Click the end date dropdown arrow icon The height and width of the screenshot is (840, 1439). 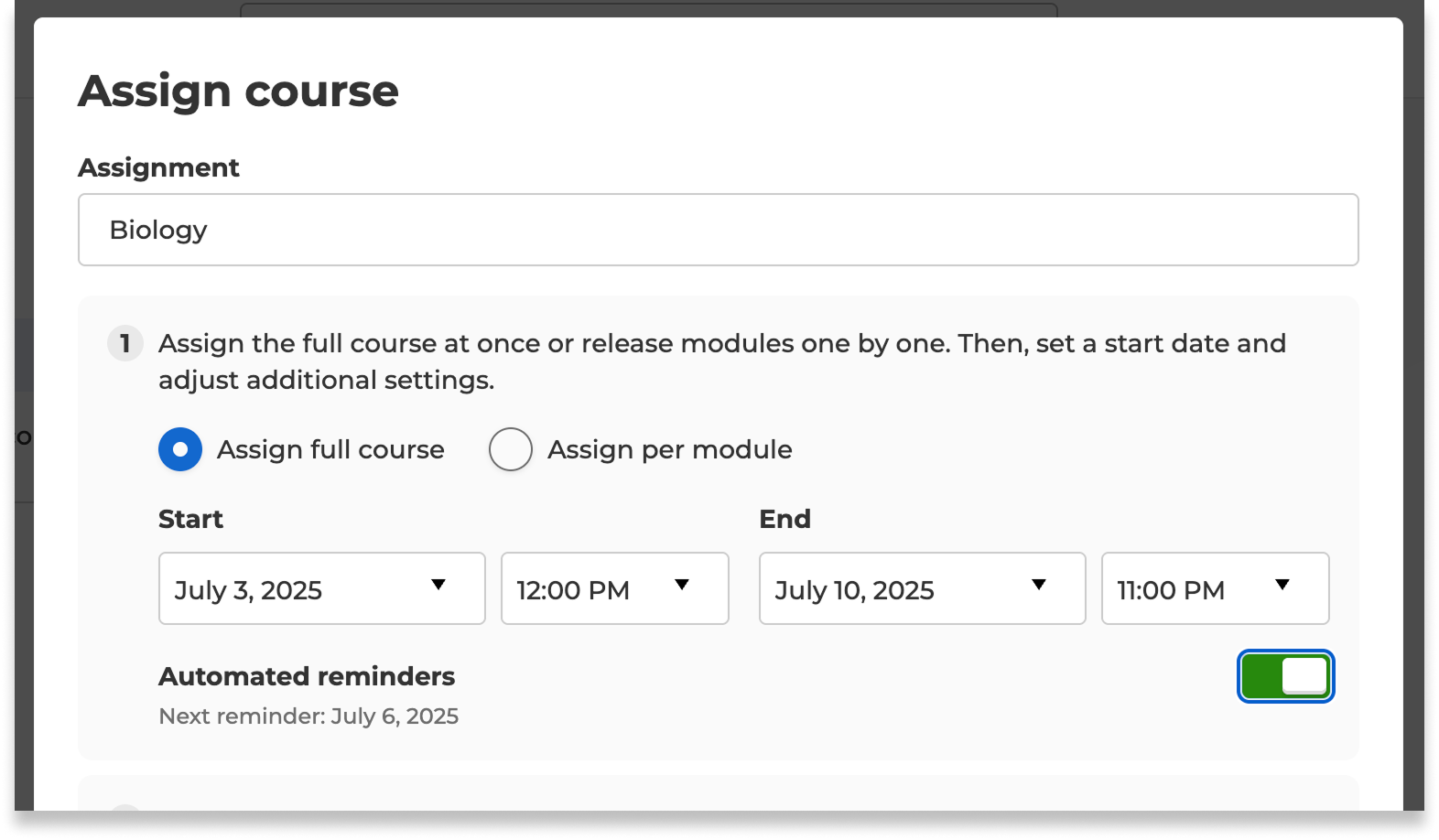click(x=1039, y=585)
